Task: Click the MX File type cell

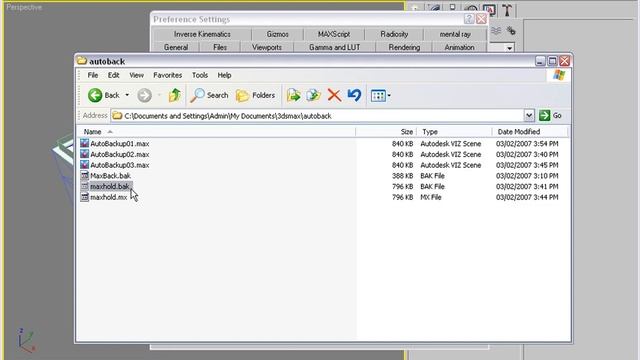Action: (431, 197)
